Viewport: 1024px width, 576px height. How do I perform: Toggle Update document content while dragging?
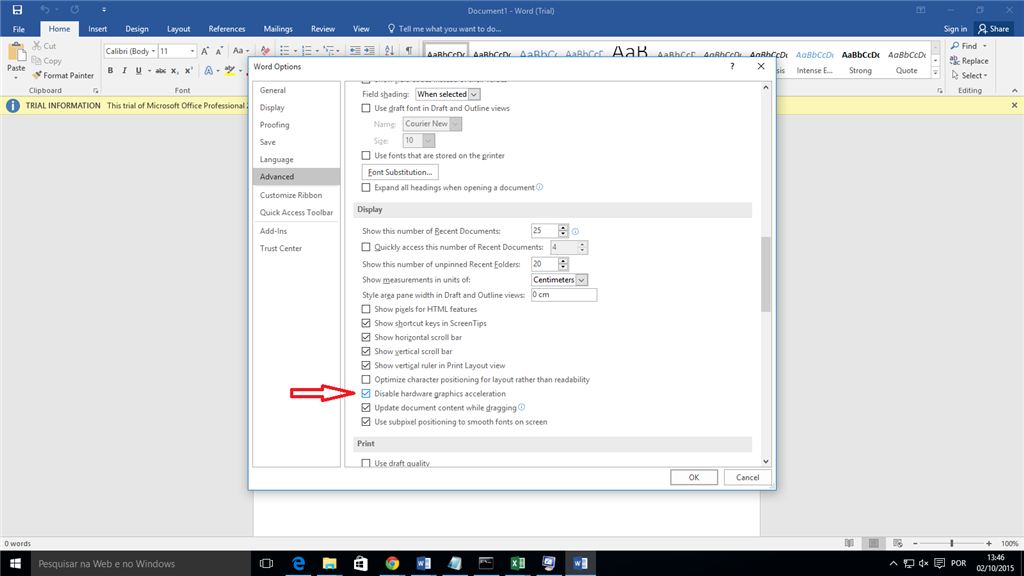[366, 408]
